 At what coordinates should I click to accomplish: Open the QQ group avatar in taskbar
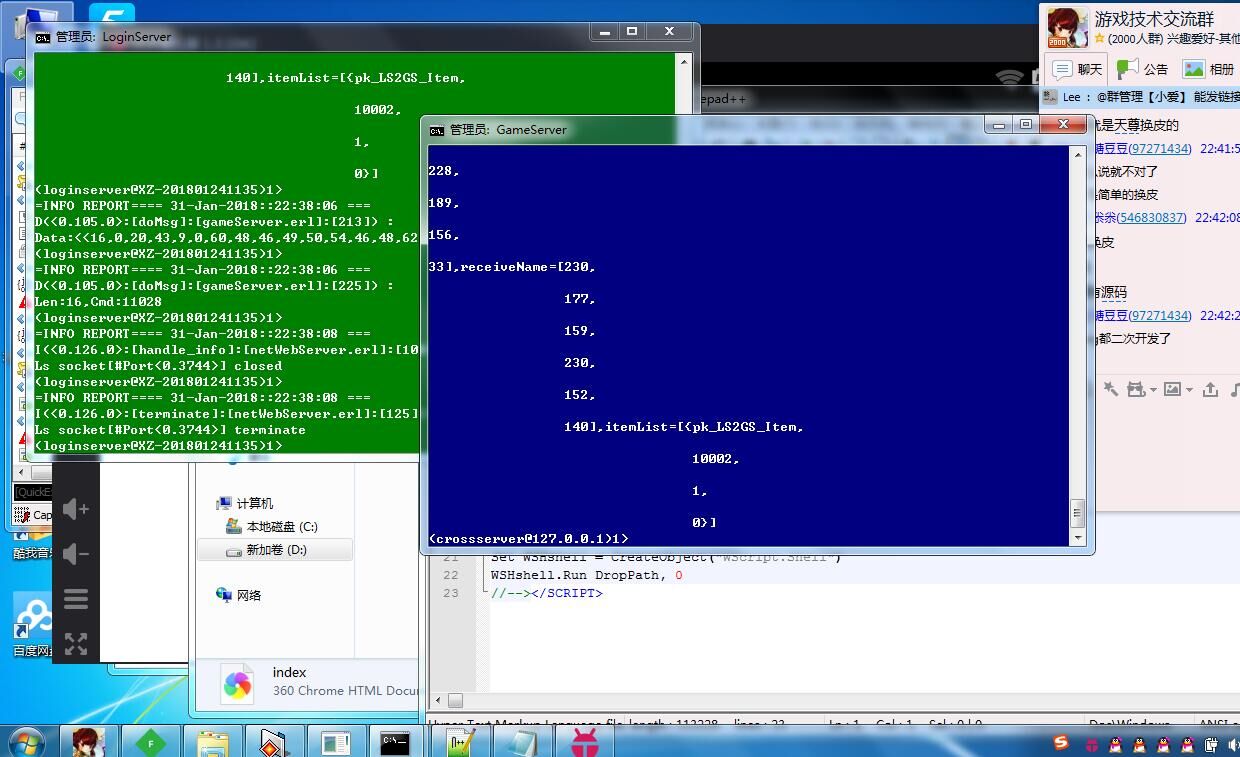click(x=88, y=742)
